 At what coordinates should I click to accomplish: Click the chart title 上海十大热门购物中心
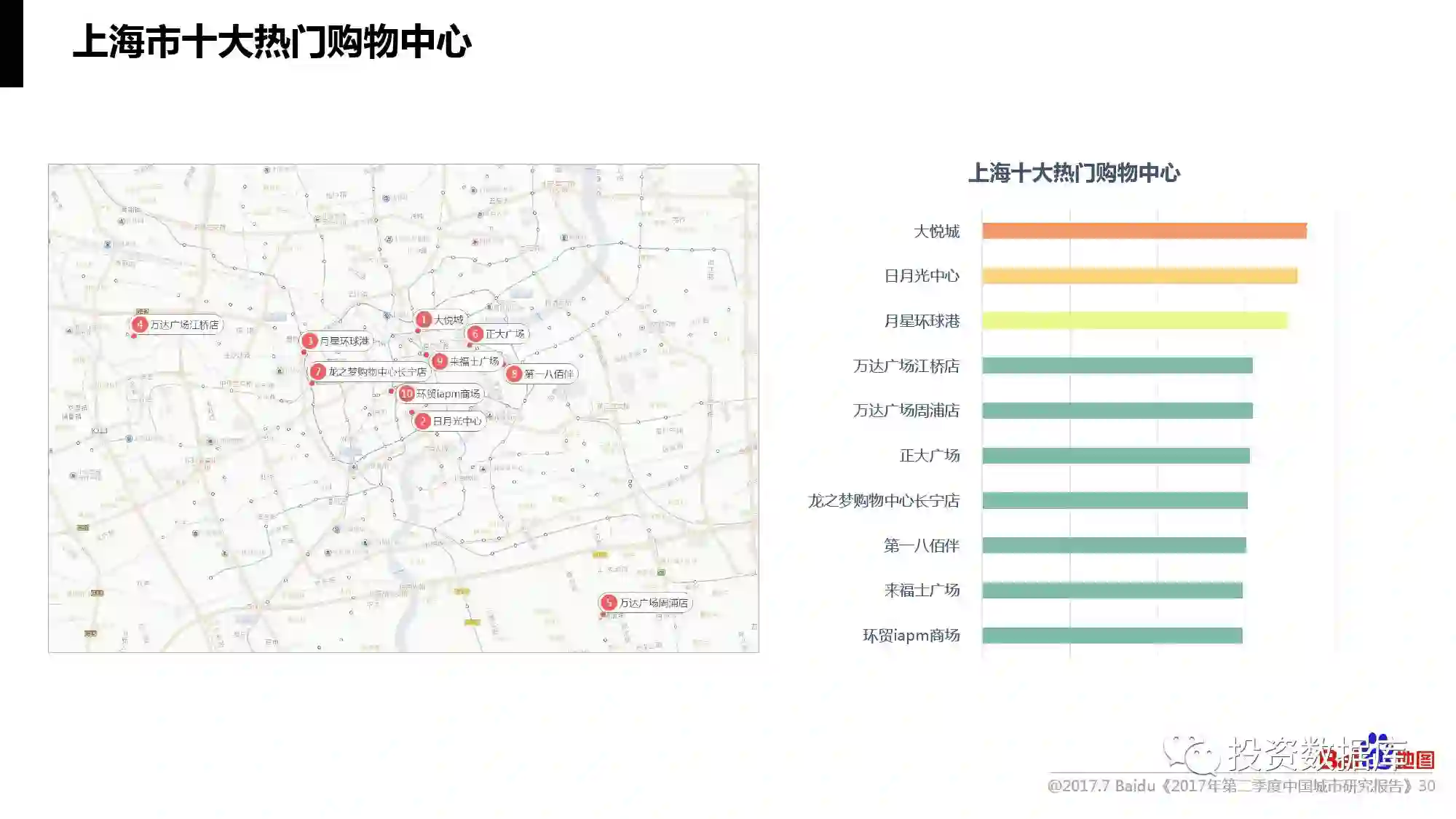click(1073, 173)
